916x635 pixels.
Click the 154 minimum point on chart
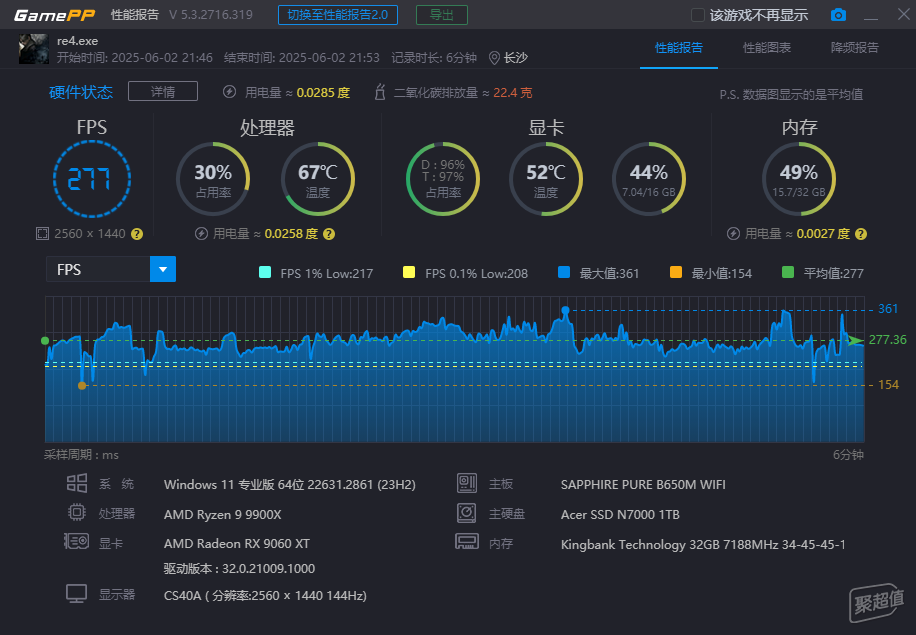[x=82, y=386]
